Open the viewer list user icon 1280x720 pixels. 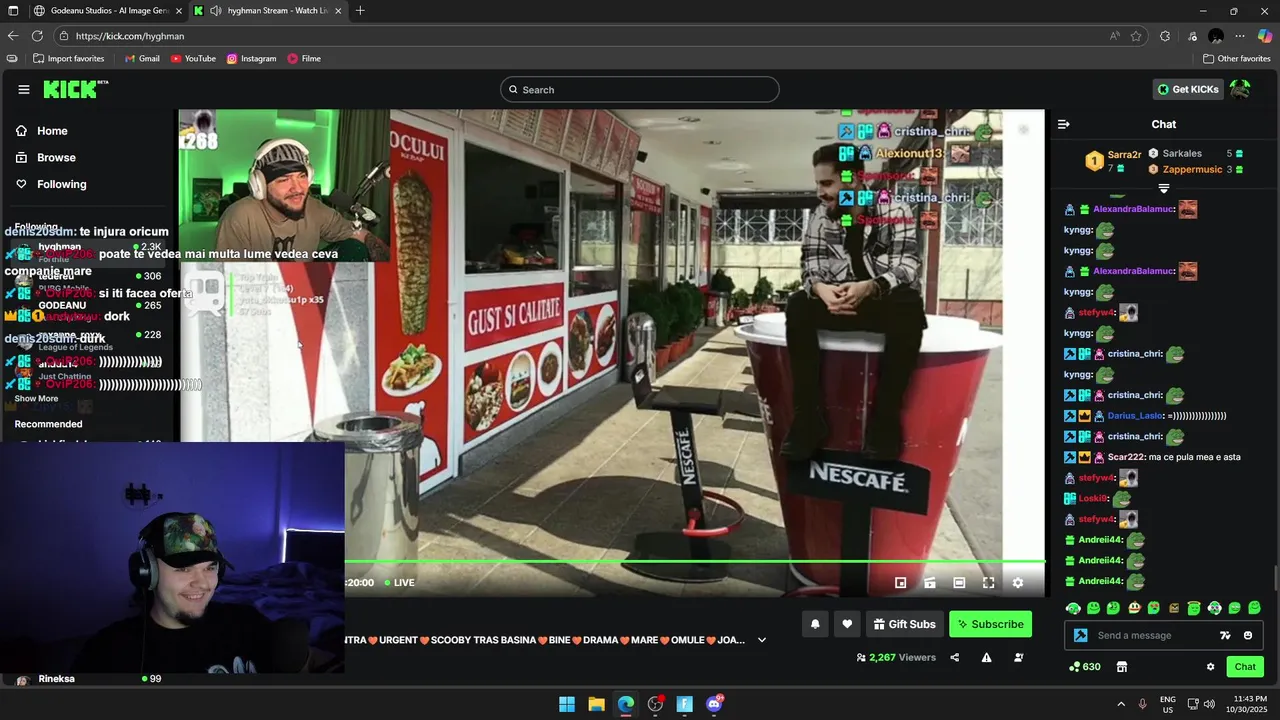(1018, 657)
